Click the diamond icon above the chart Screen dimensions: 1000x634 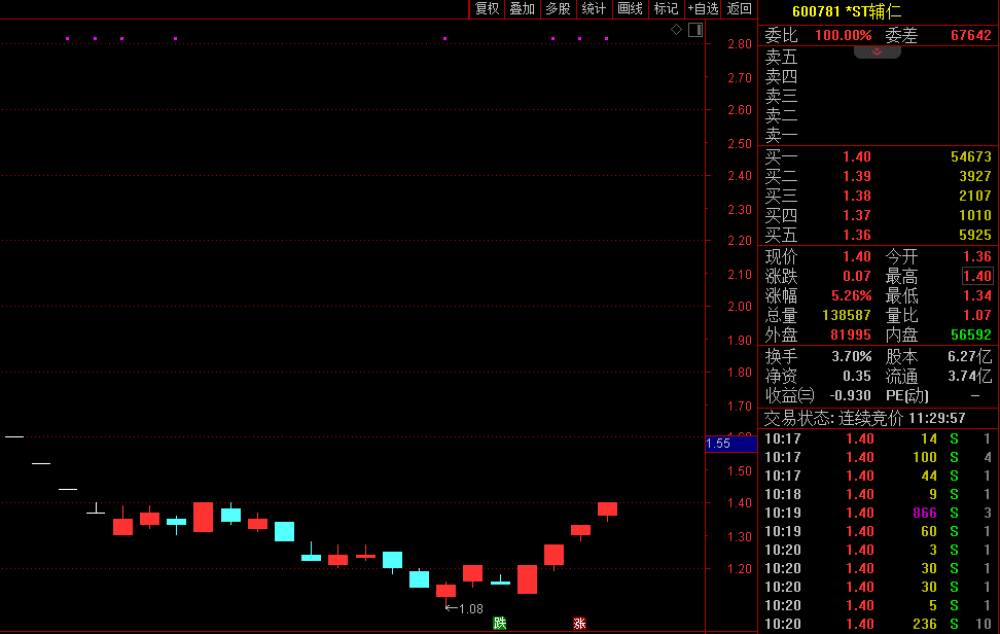676,30
